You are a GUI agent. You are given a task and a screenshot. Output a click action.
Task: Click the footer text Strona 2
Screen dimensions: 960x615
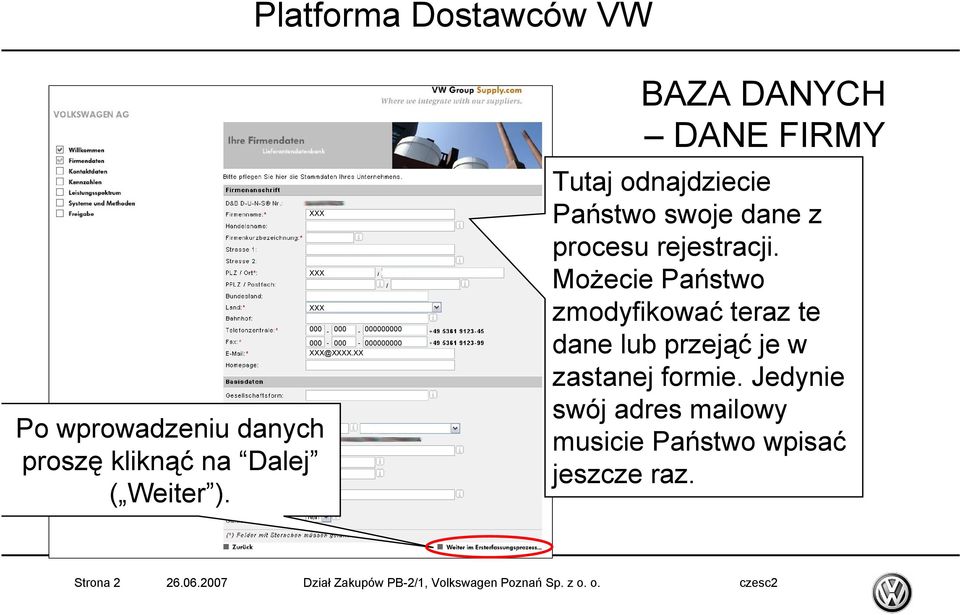97,583
